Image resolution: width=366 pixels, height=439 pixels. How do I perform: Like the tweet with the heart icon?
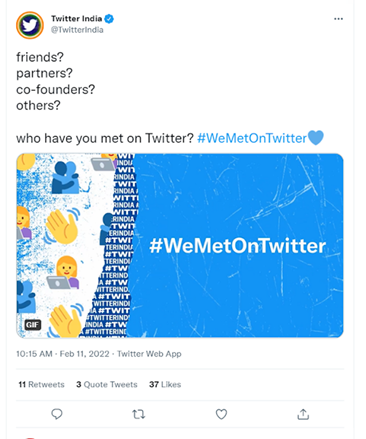click(x=221, y=414)
